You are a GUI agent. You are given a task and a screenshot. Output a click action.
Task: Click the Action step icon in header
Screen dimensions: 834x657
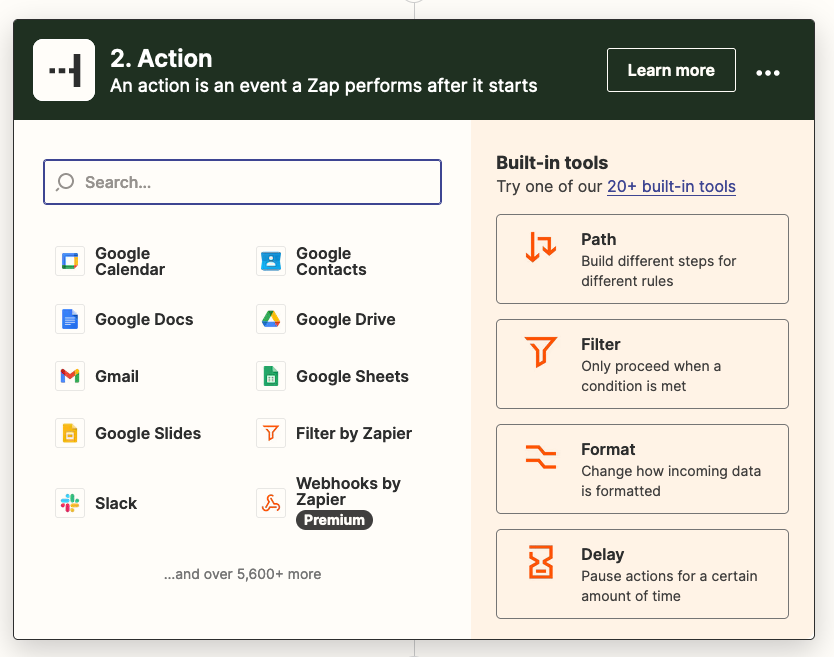(64, 70)
